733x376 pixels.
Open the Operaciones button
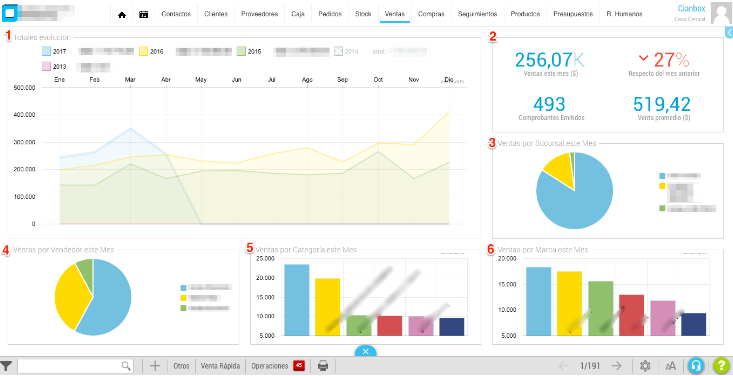coord(270,366)
